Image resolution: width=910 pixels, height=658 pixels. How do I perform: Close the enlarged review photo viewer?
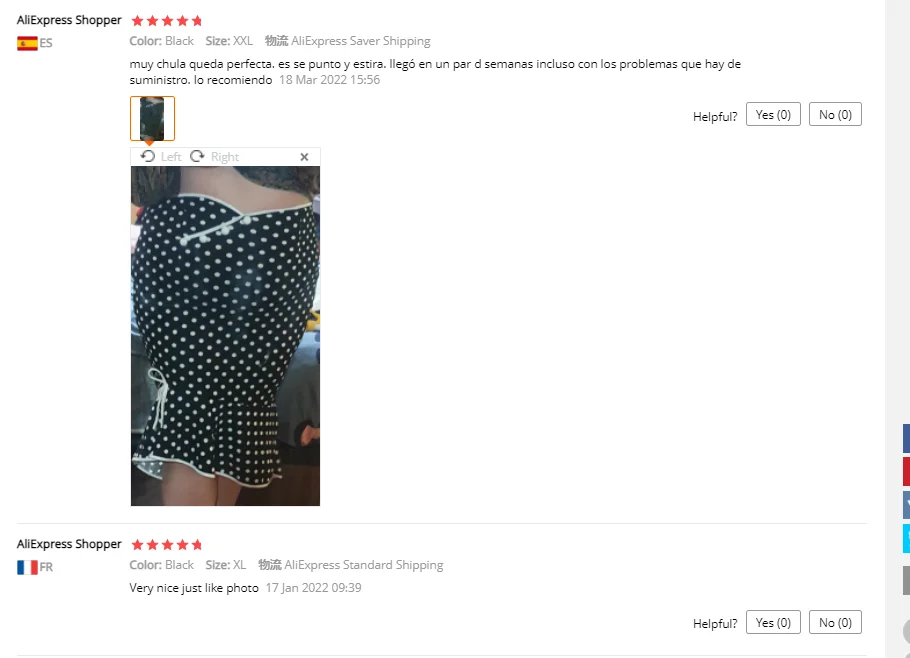[x=304, y=157]
